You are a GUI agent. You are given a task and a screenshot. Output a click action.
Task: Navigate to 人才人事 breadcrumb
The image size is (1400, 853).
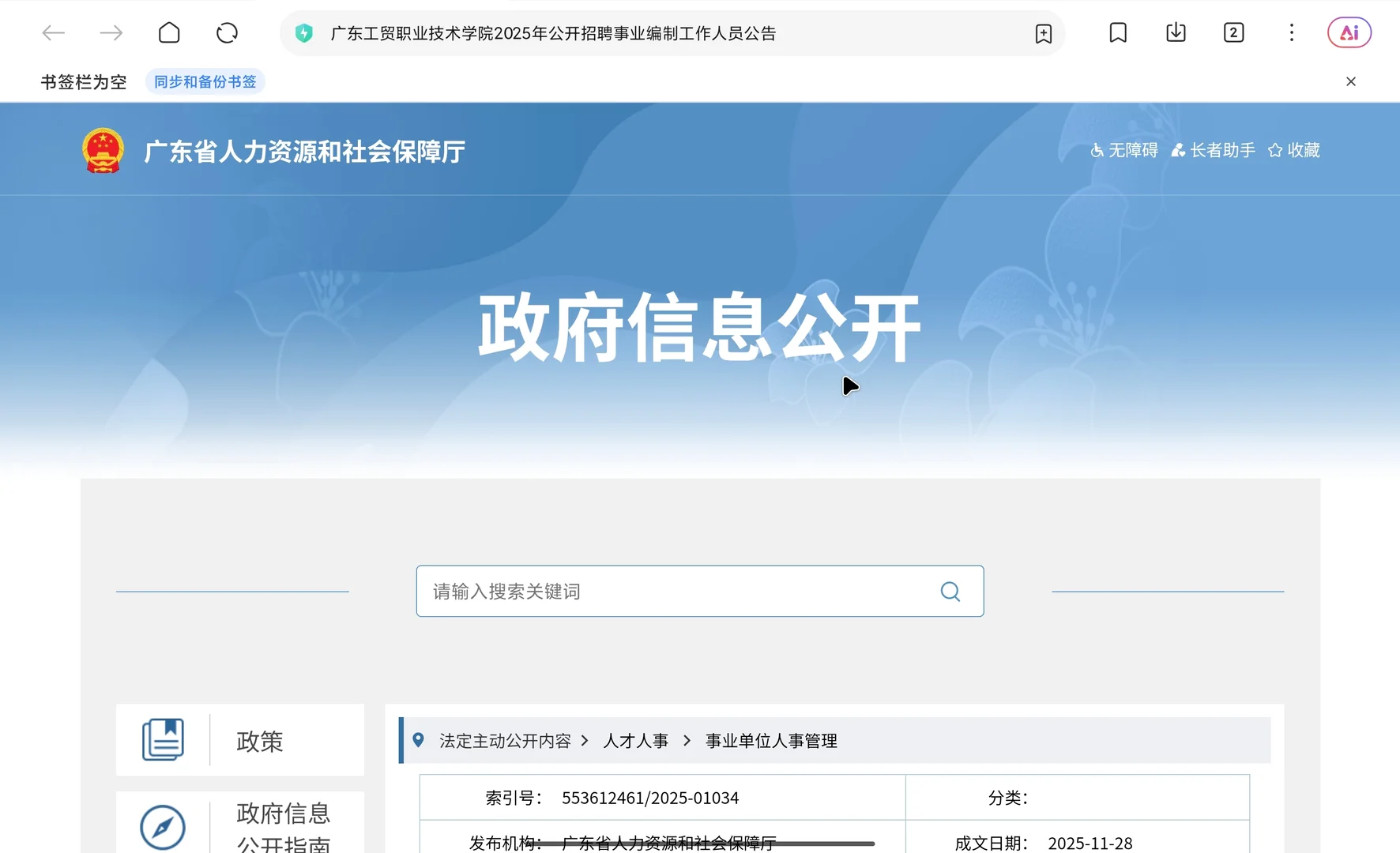(x=636, y=741)
